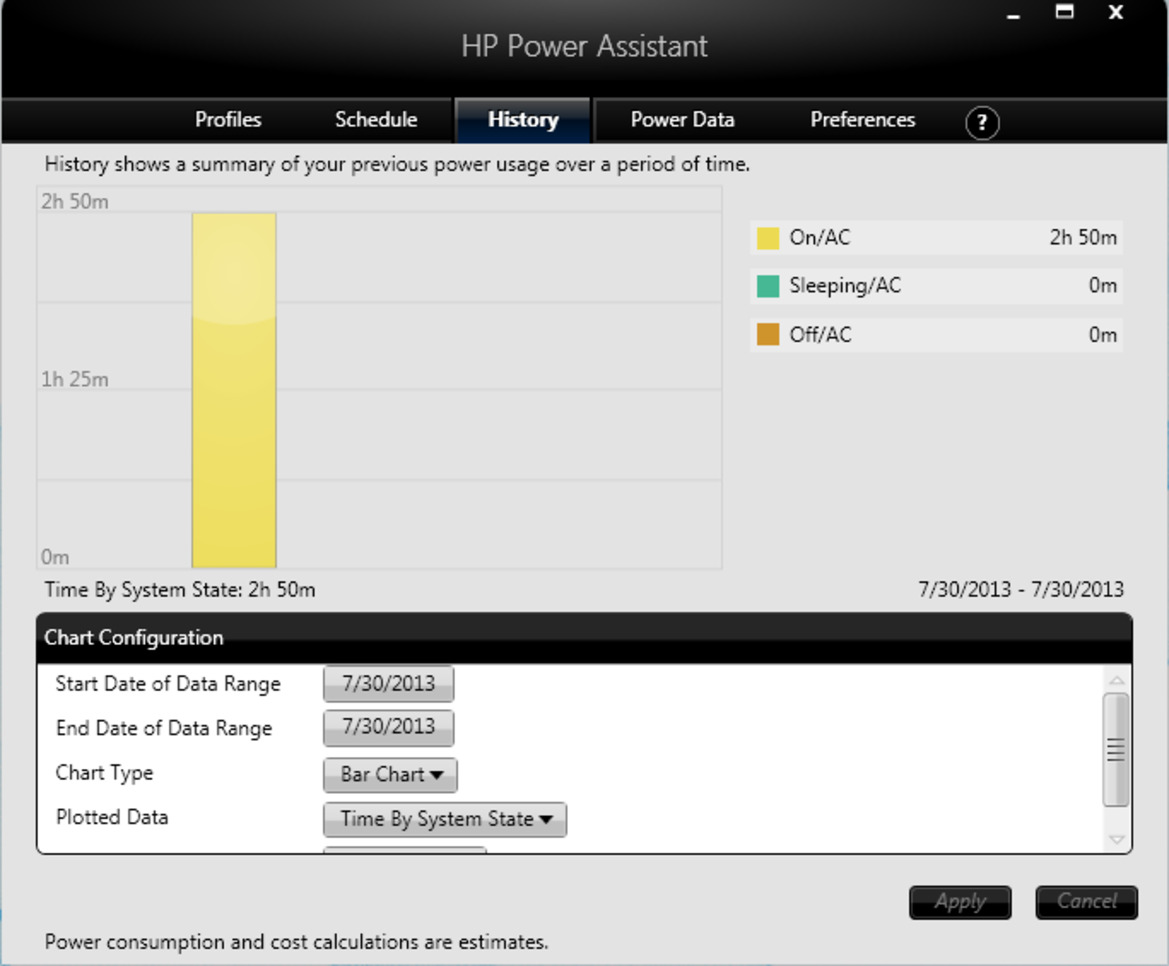Click the On/AC 2h 50m value

(x=1083, y=238)
